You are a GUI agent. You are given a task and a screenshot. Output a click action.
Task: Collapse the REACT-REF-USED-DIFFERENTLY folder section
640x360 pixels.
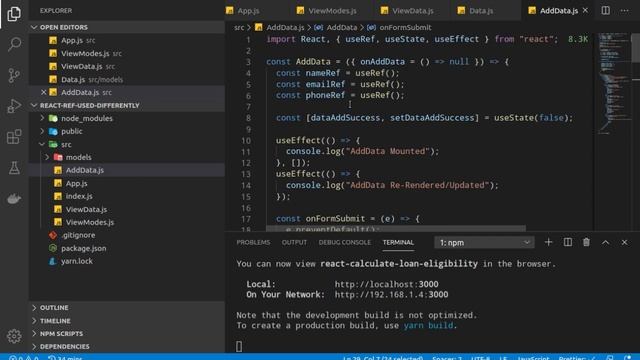(127, 105)
